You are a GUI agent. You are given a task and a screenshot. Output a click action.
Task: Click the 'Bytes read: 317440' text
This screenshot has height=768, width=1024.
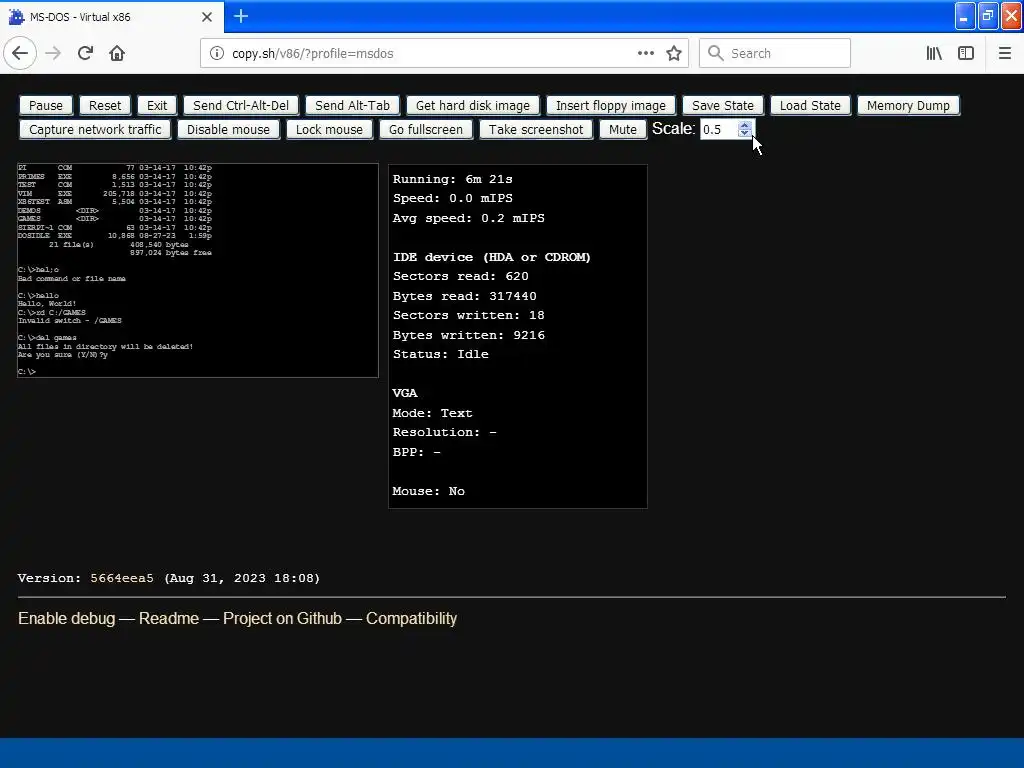coord(464,296)
